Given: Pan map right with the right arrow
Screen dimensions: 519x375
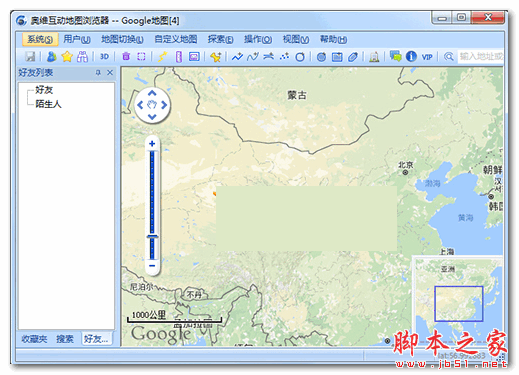Looking at the screenshot, I should [x=164, y=105].
